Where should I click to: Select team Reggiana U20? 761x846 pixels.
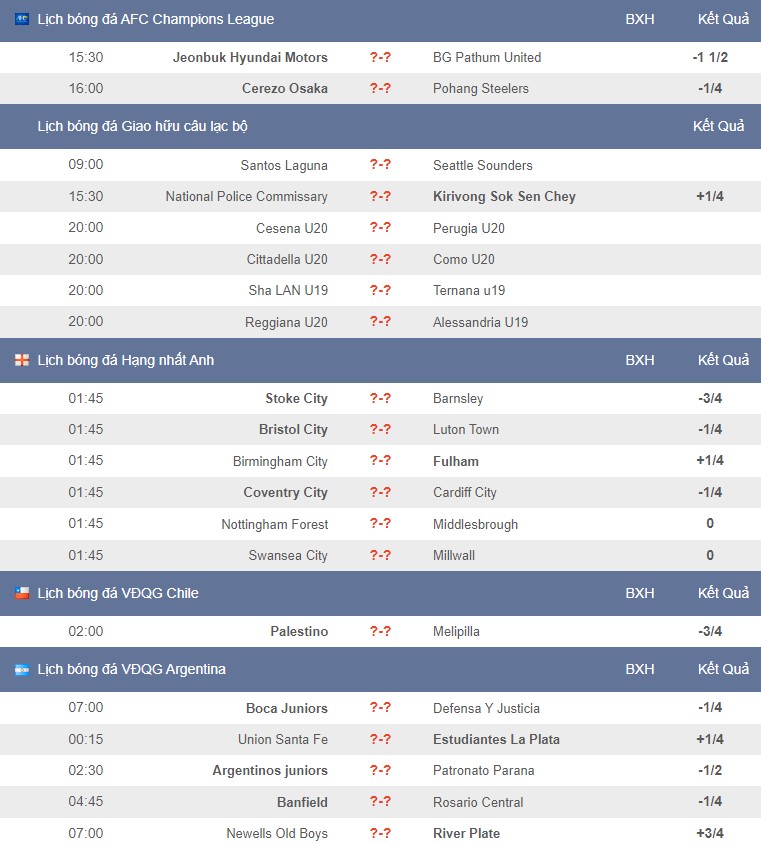(x=286, y=322)
